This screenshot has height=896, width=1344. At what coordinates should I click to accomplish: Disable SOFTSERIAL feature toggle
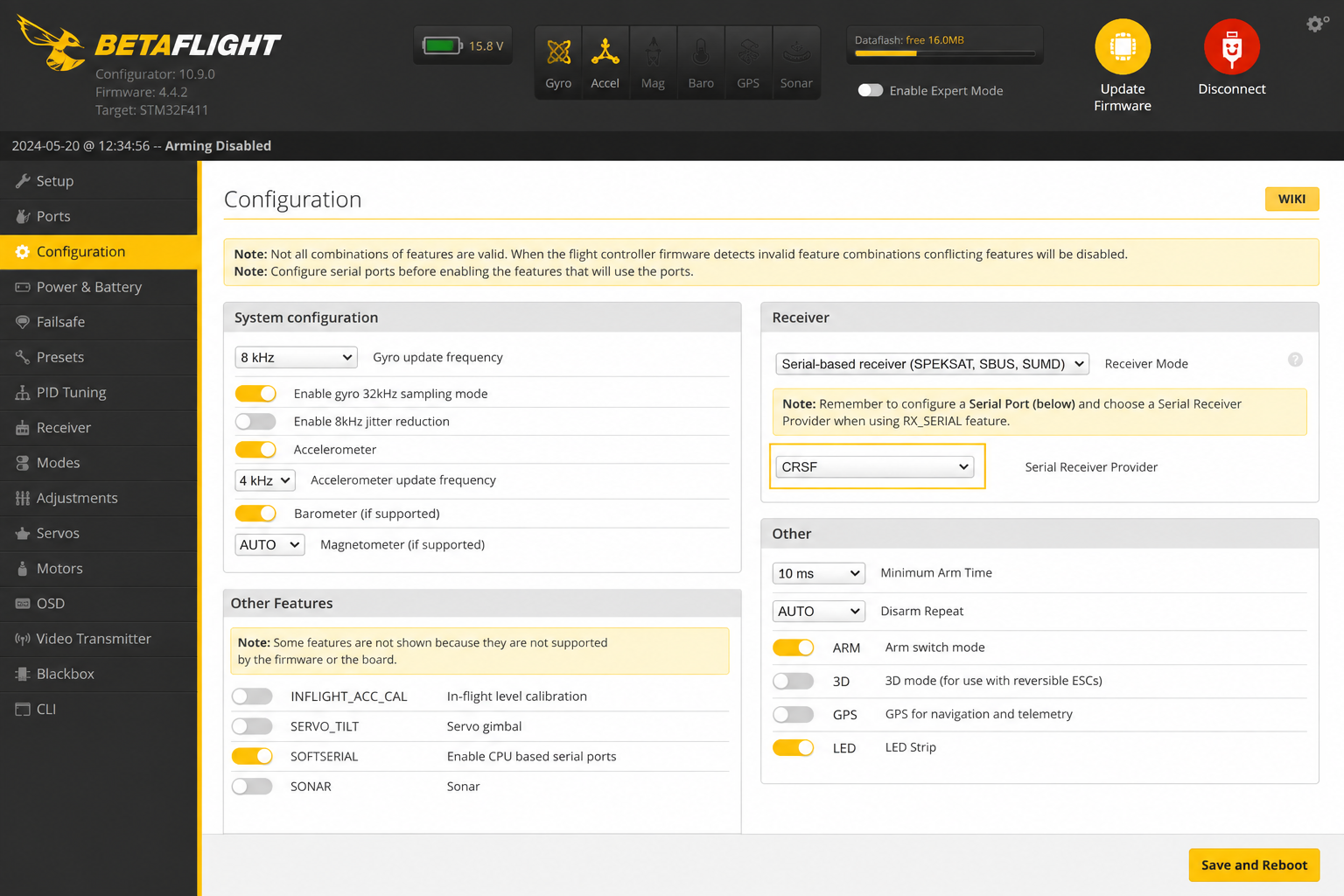pyautogui.click(x=252, y=756)
